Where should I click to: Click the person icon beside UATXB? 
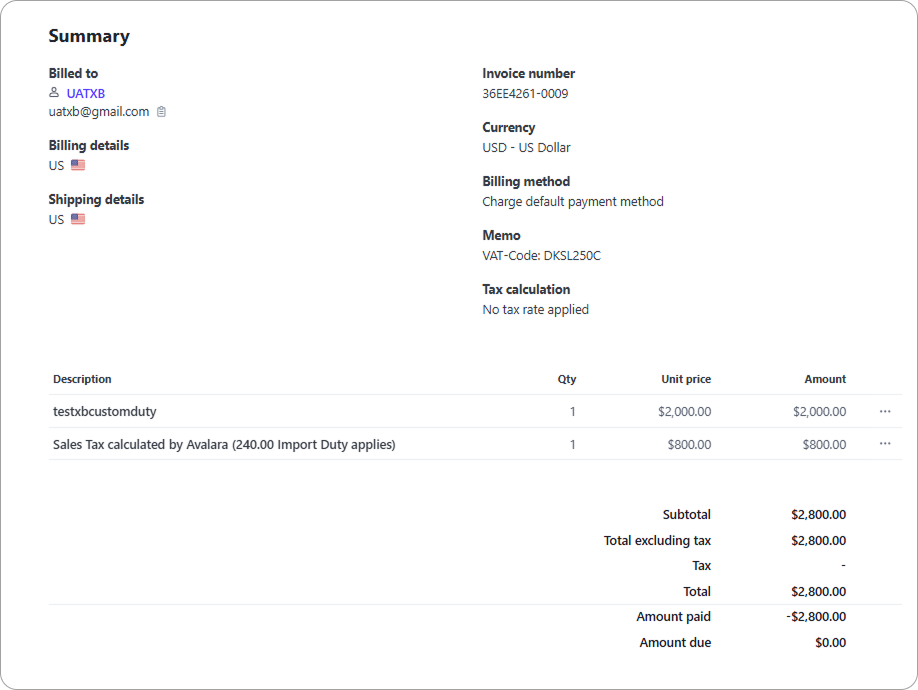(x=54, y=92)
